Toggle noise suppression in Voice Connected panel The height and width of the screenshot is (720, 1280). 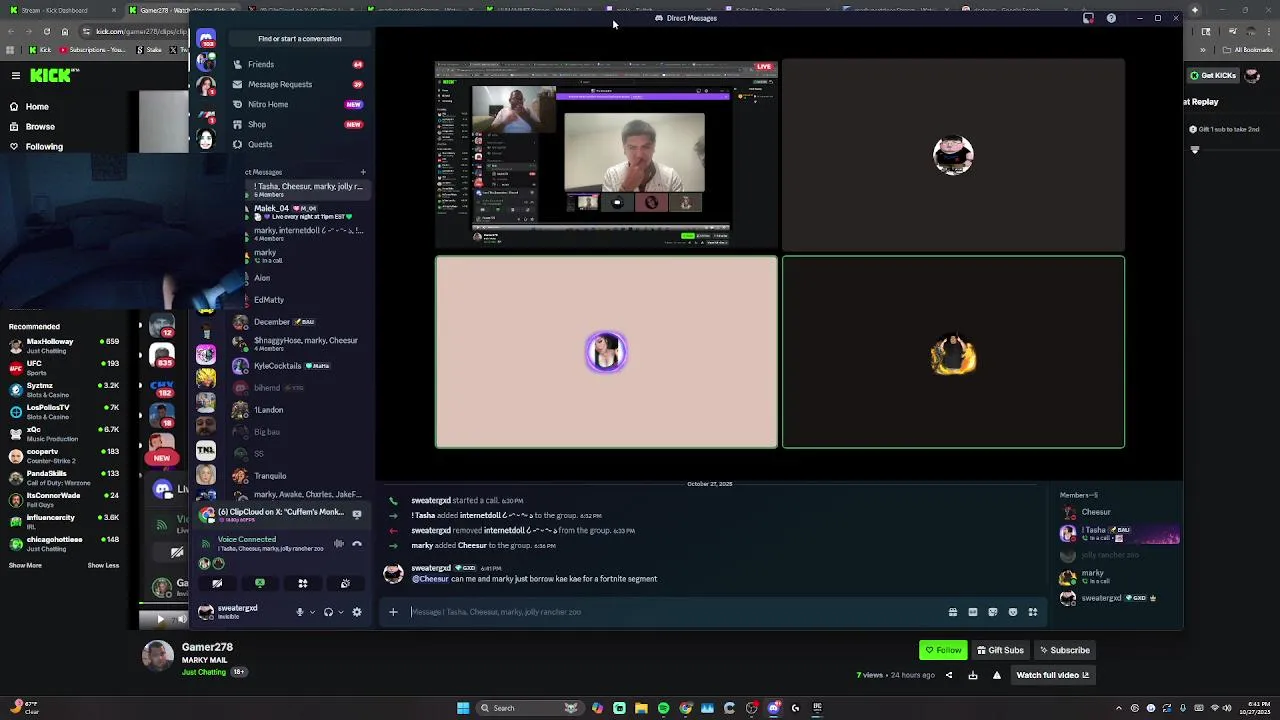(339, 544)
